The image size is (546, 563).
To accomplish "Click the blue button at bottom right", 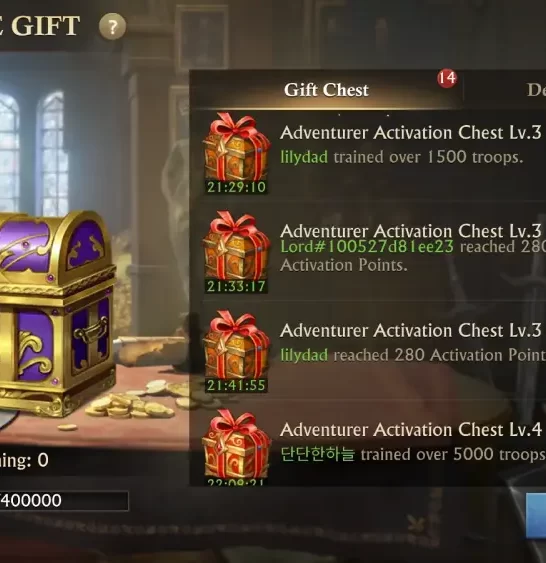I will coord(536,515).
